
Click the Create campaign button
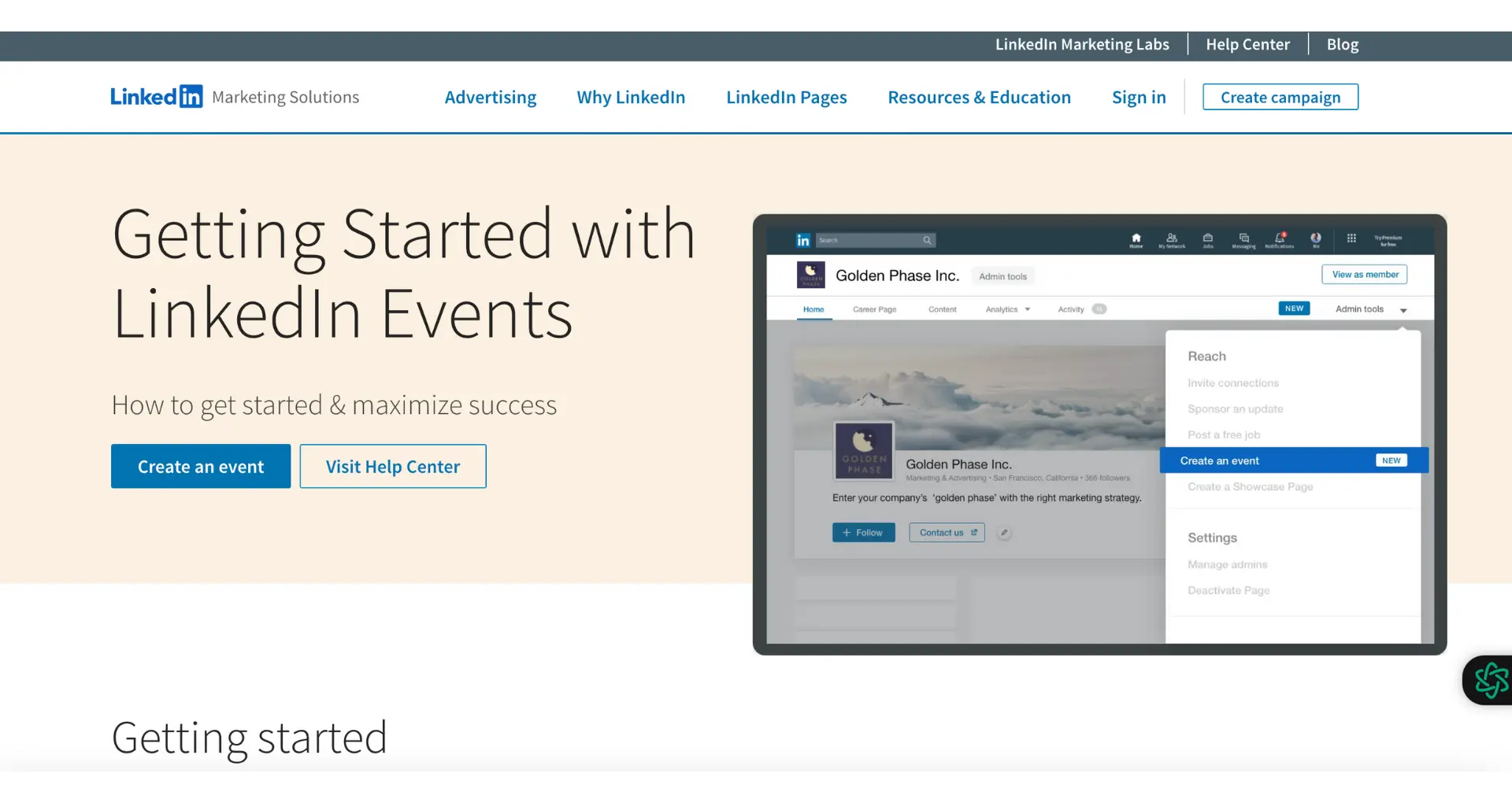(x=1280, y=97)
